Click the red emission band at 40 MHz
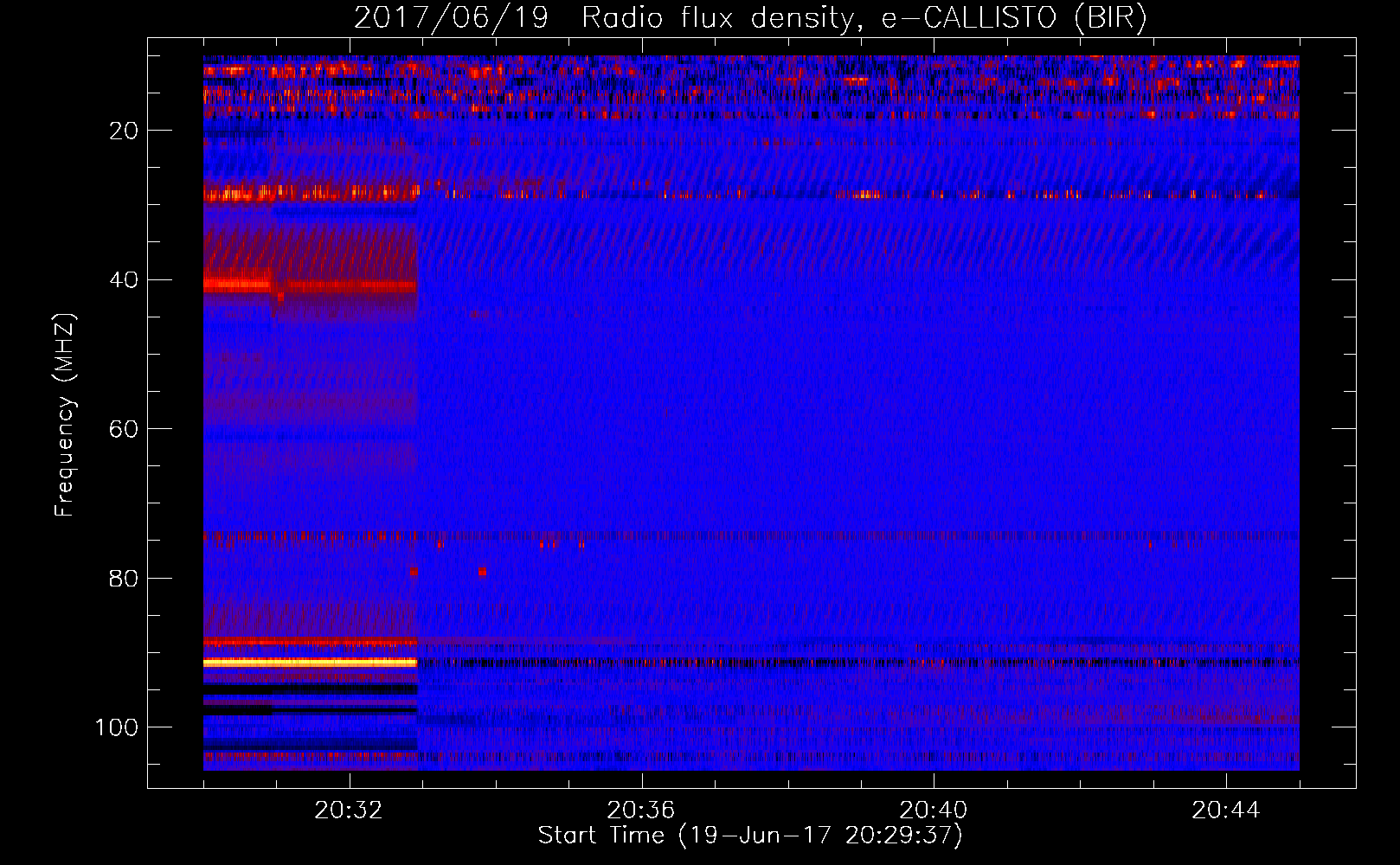The image size is (1400, 865). 310,284
